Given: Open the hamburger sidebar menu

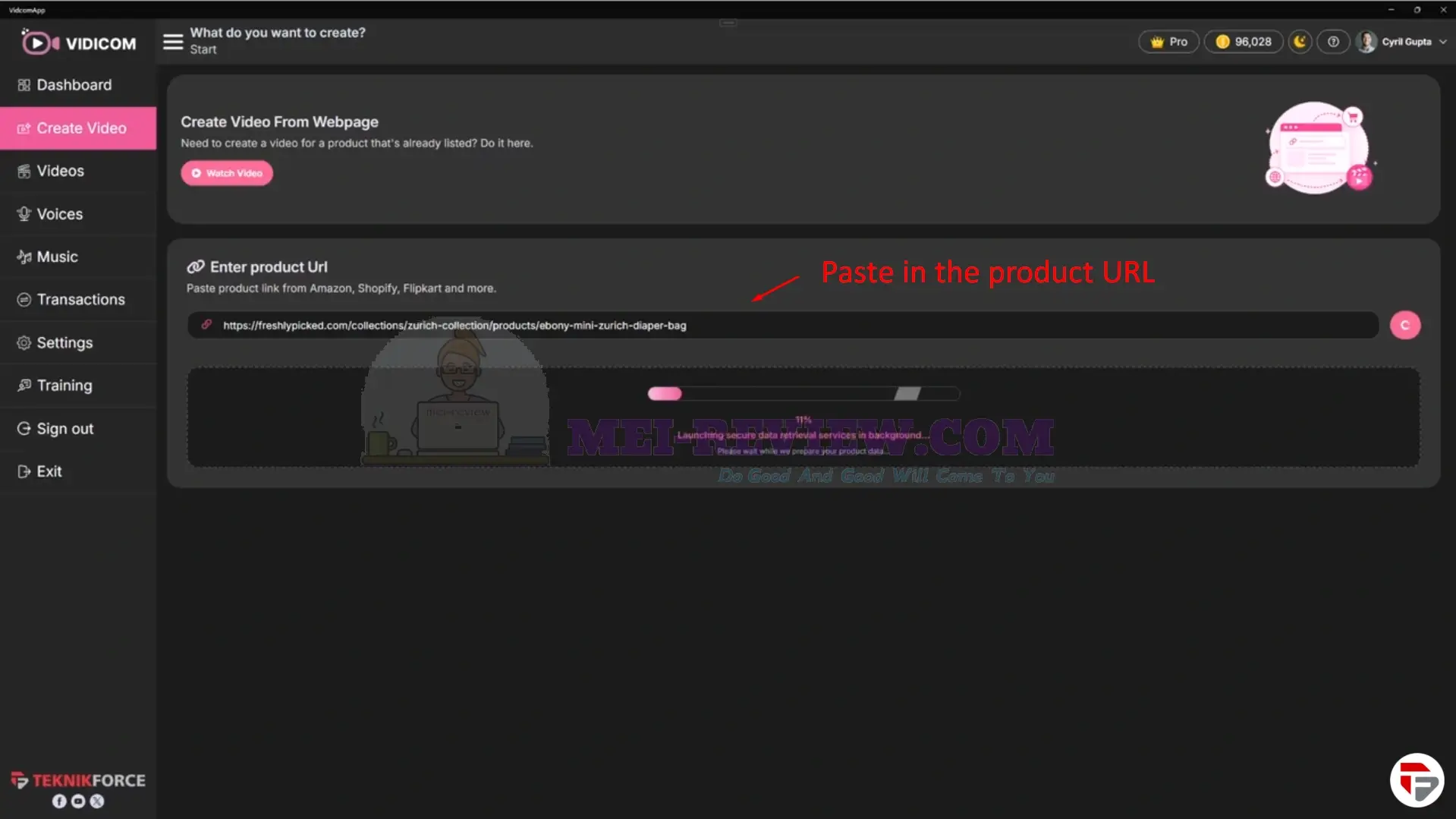Looking at the screenshot, I should (173, 42).
